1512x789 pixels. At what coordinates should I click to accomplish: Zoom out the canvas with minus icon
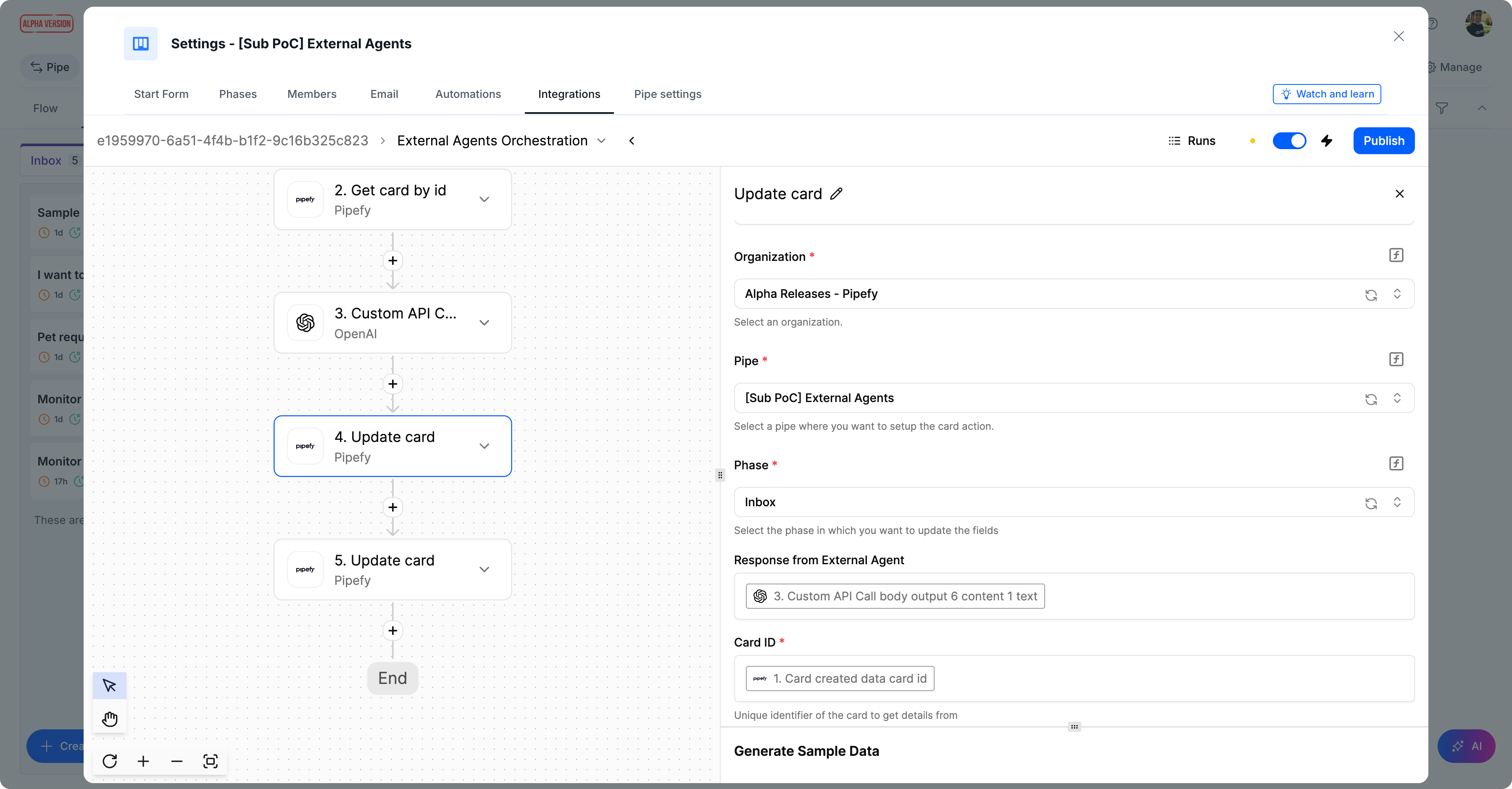(176, 761)
